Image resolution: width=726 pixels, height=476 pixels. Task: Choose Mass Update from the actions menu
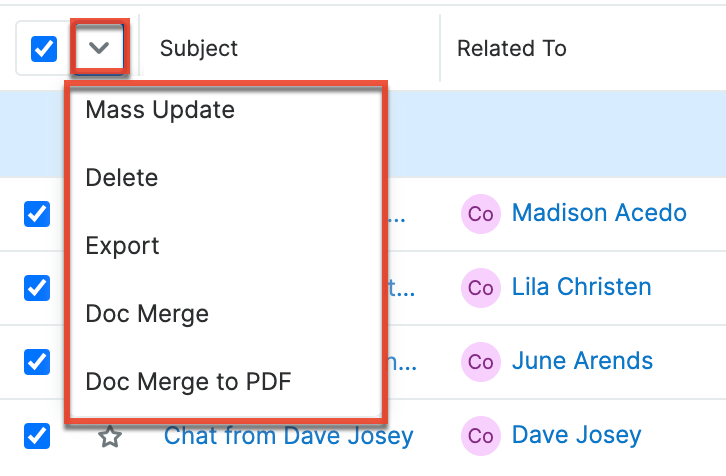[160, 109]
